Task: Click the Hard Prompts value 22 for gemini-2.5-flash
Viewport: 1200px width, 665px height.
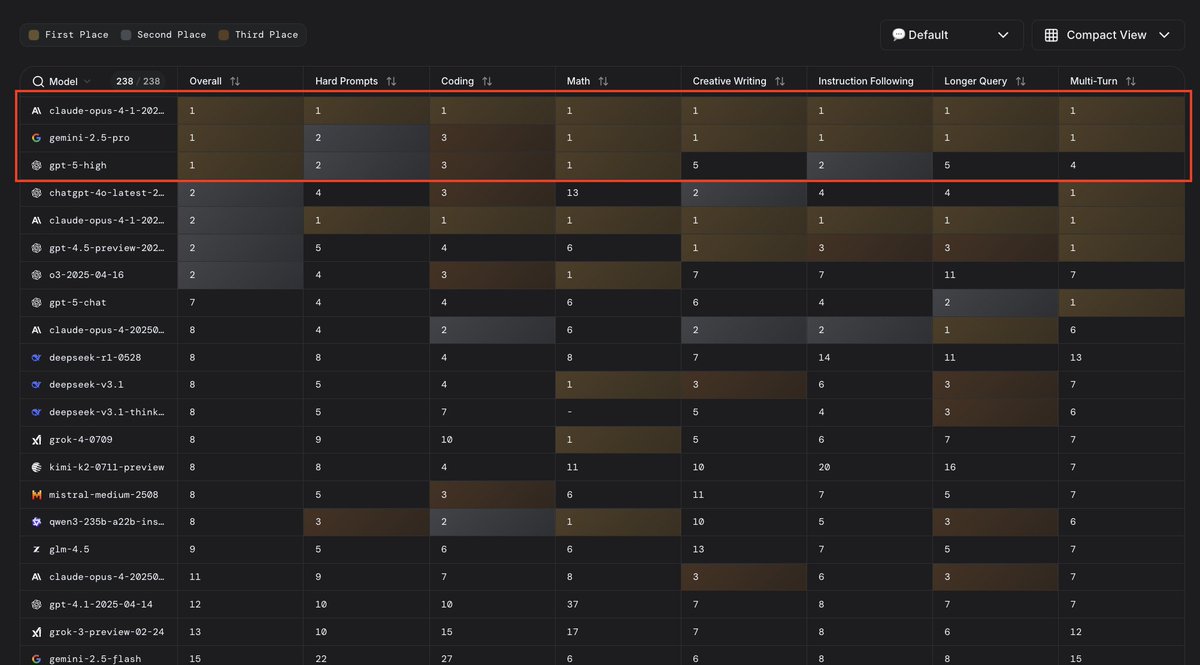Action: tap(321, 659)
